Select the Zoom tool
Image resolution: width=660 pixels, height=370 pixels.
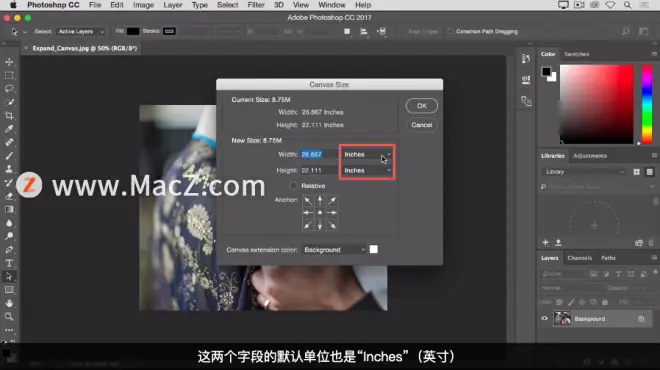[x=9, y=317]
